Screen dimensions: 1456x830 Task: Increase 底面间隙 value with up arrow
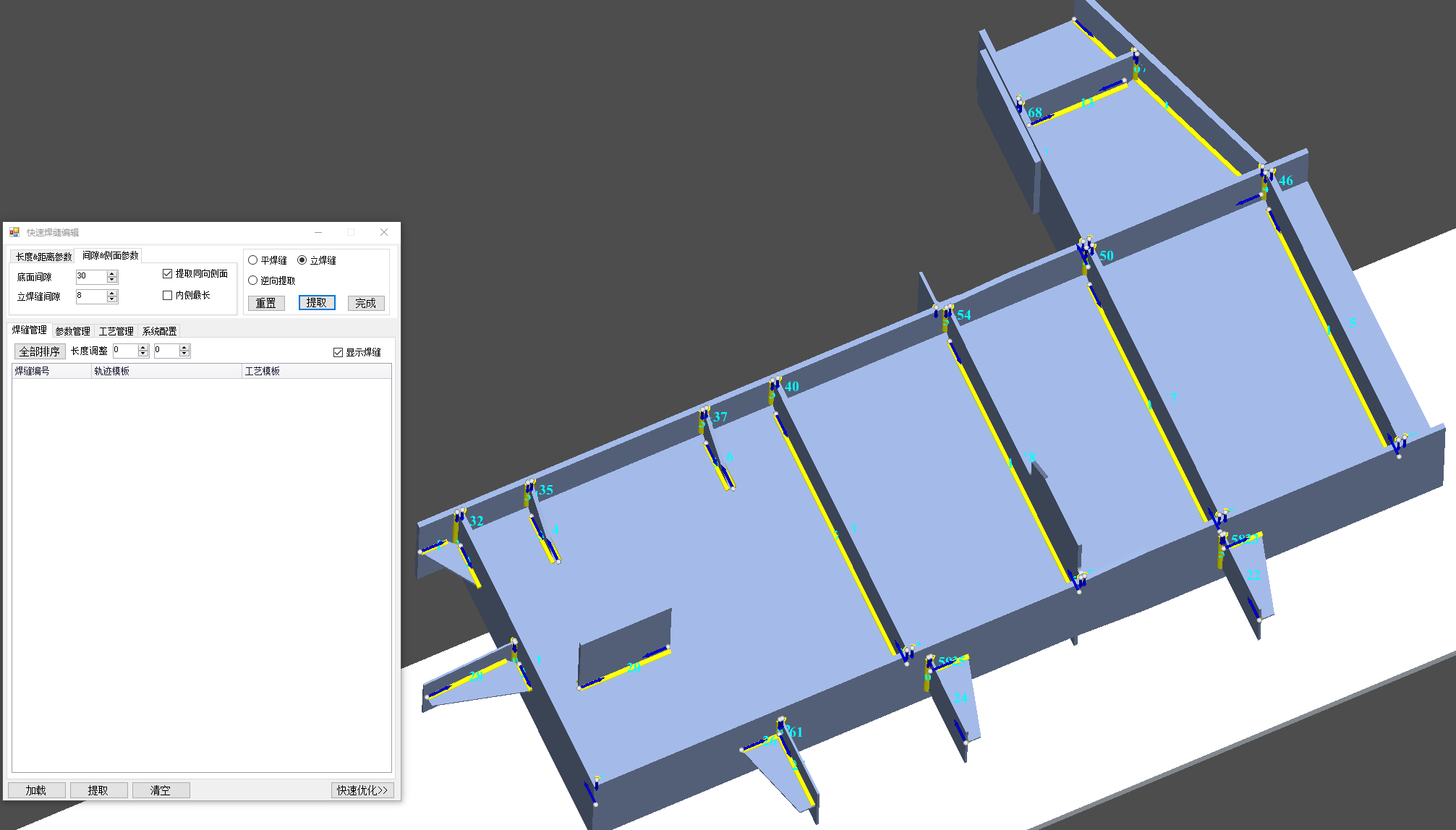(x=112, y=273)
